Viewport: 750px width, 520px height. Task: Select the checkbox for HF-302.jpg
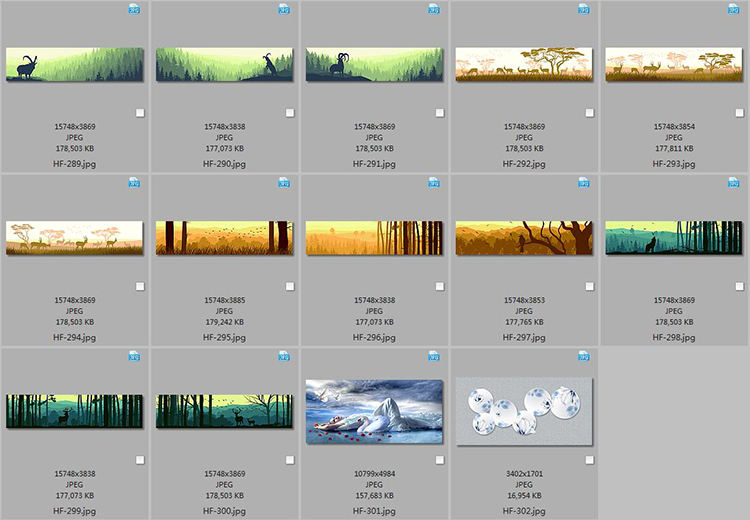coord(590,460)
